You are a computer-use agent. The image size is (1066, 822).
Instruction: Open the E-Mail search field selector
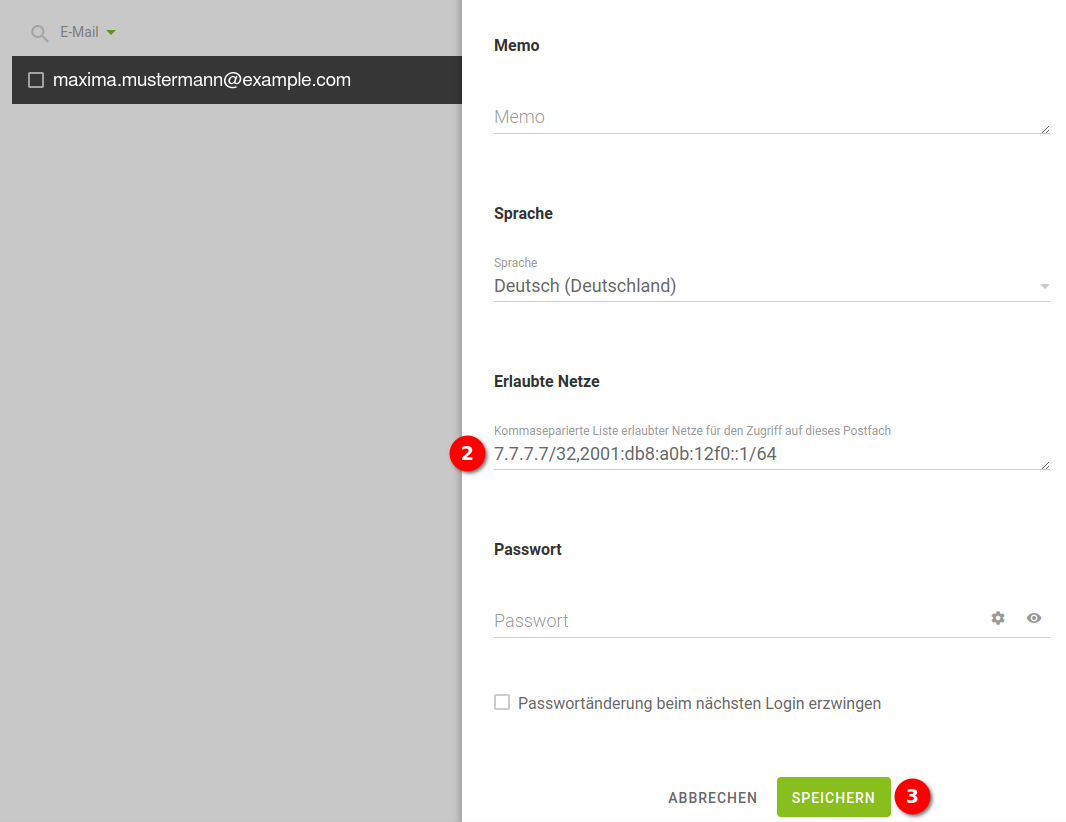79,32
